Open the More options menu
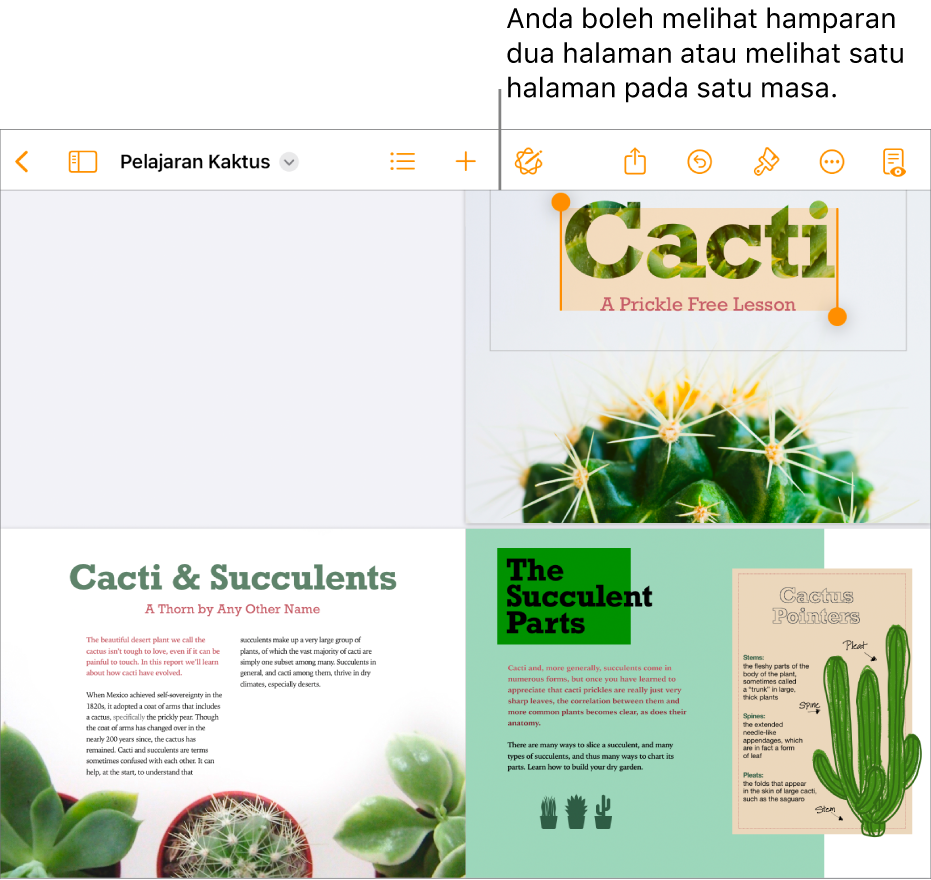This screenshot has width=931, height=880. click(831, 162)
